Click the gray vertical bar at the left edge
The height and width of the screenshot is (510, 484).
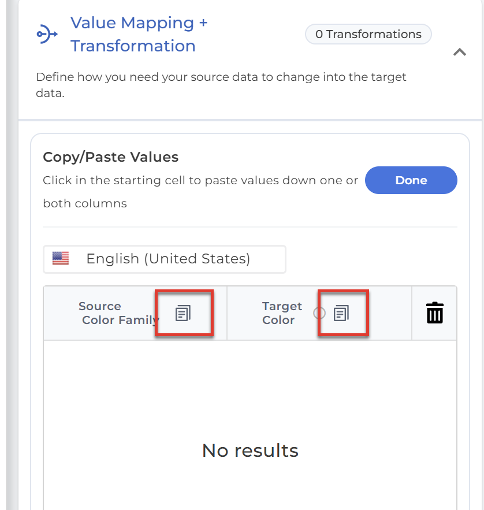pos(11,255)
